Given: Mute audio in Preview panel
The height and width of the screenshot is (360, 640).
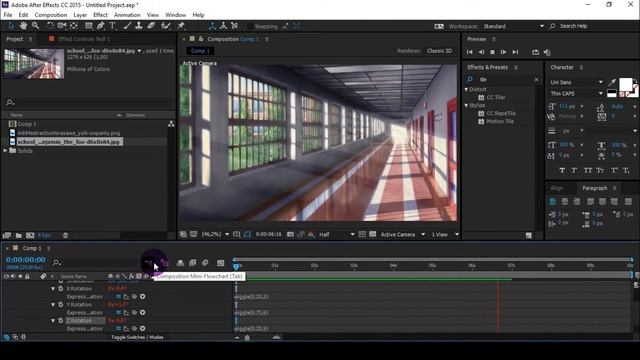Looking at the screenshot, I should [547, 52].
